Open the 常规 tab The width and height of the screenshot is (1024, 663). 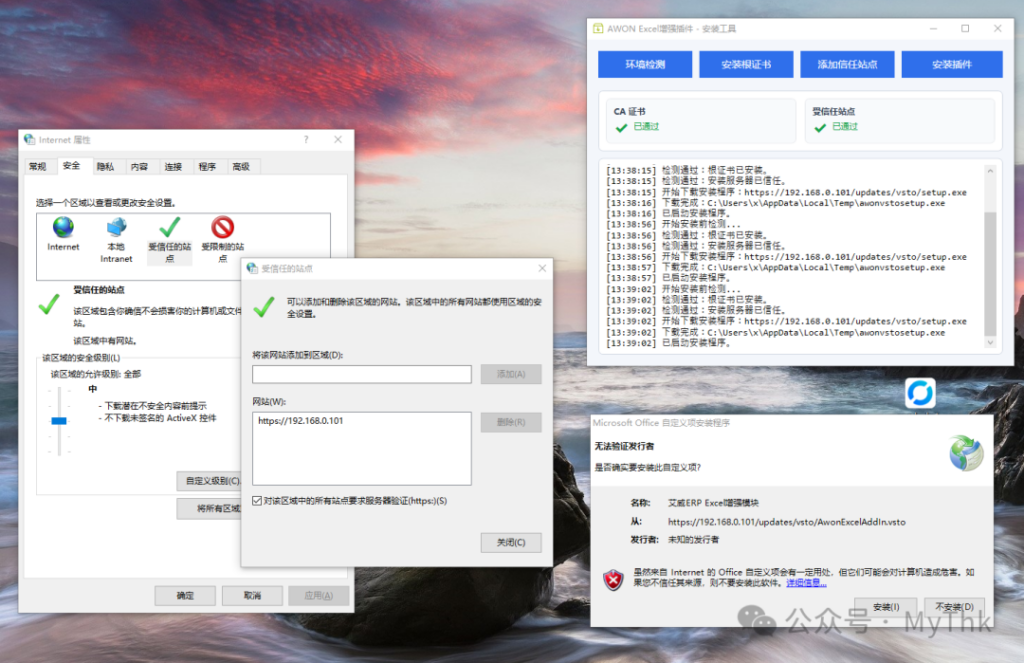point(38,167)
